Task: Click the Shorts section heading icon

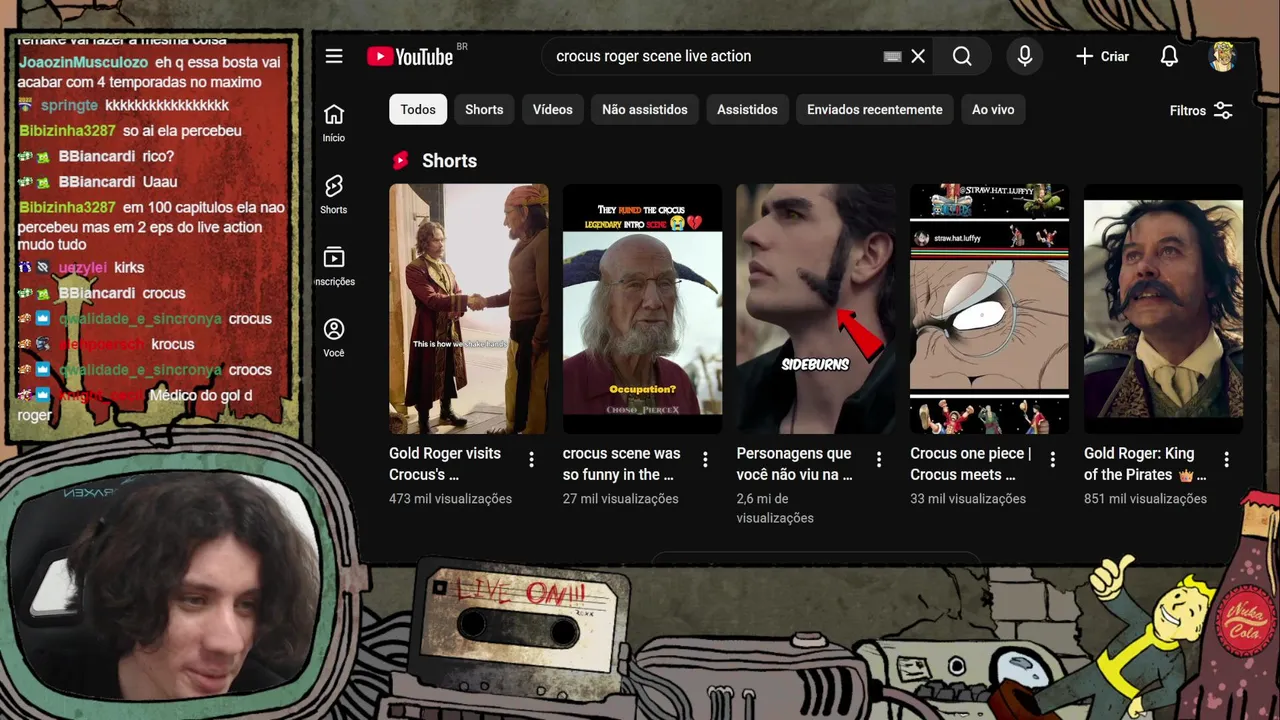Action: [401, 161]
